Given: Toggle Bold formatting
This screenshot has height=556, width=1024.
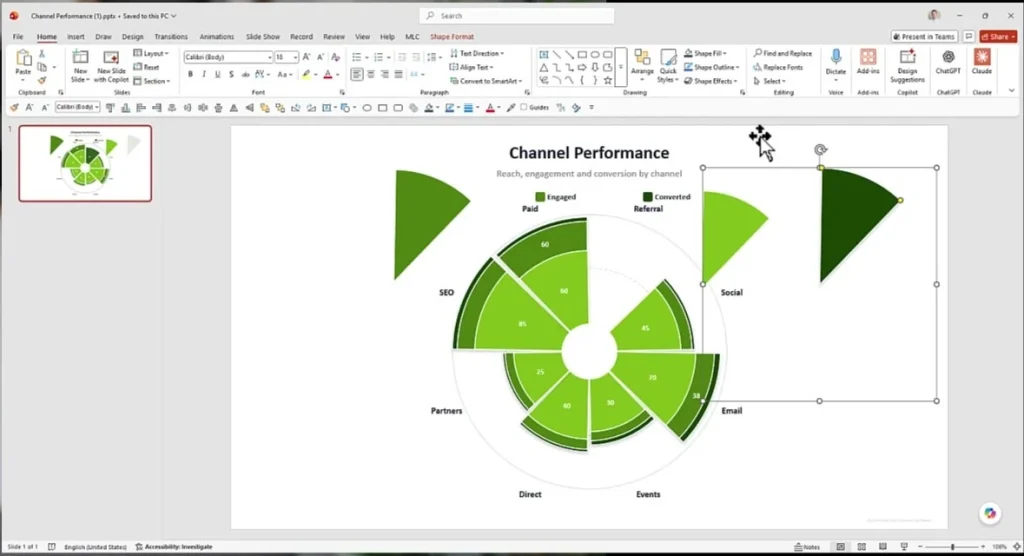Looking at the screenshot, I should click(190, 74).
